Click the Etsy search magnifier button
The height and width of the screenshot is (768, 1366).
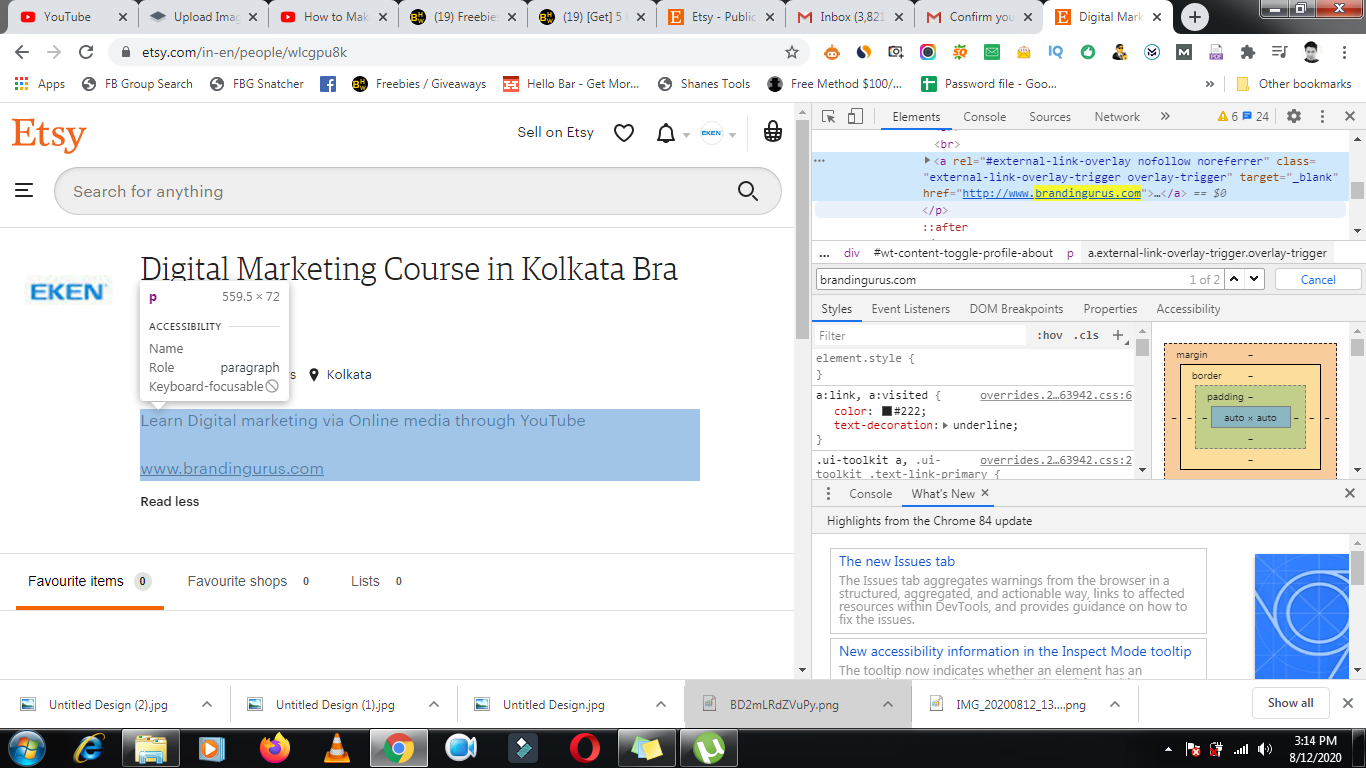tap(747, 191)
